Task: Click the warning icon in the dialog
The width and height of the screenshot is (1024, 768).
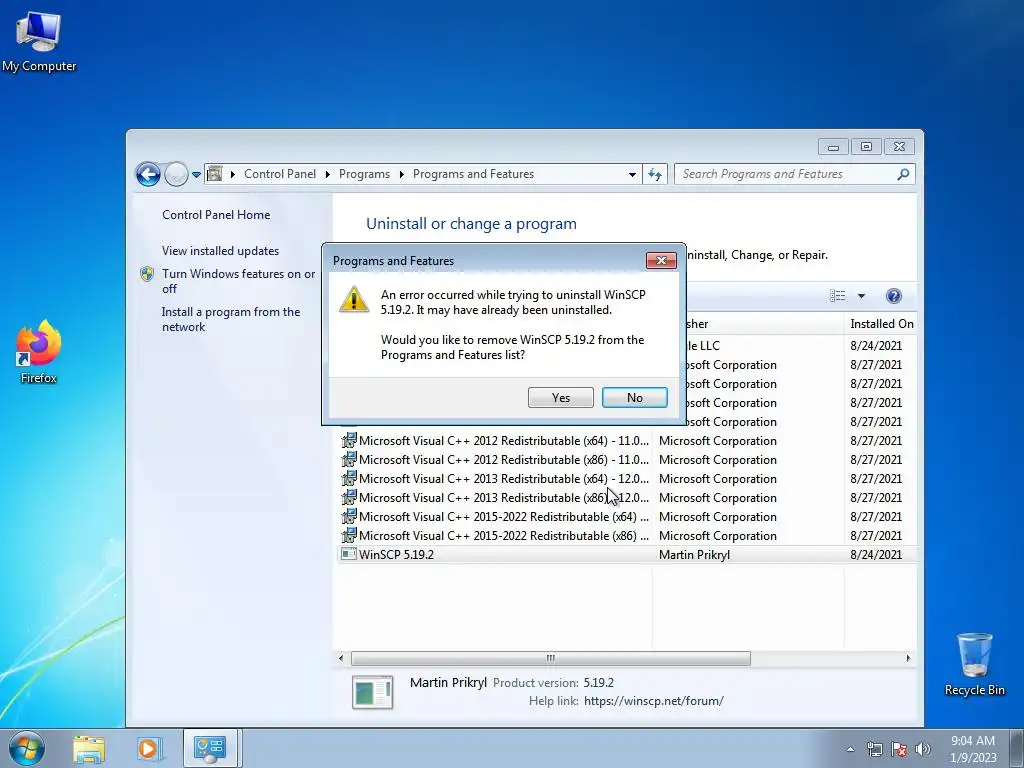Action: (354, 300)
